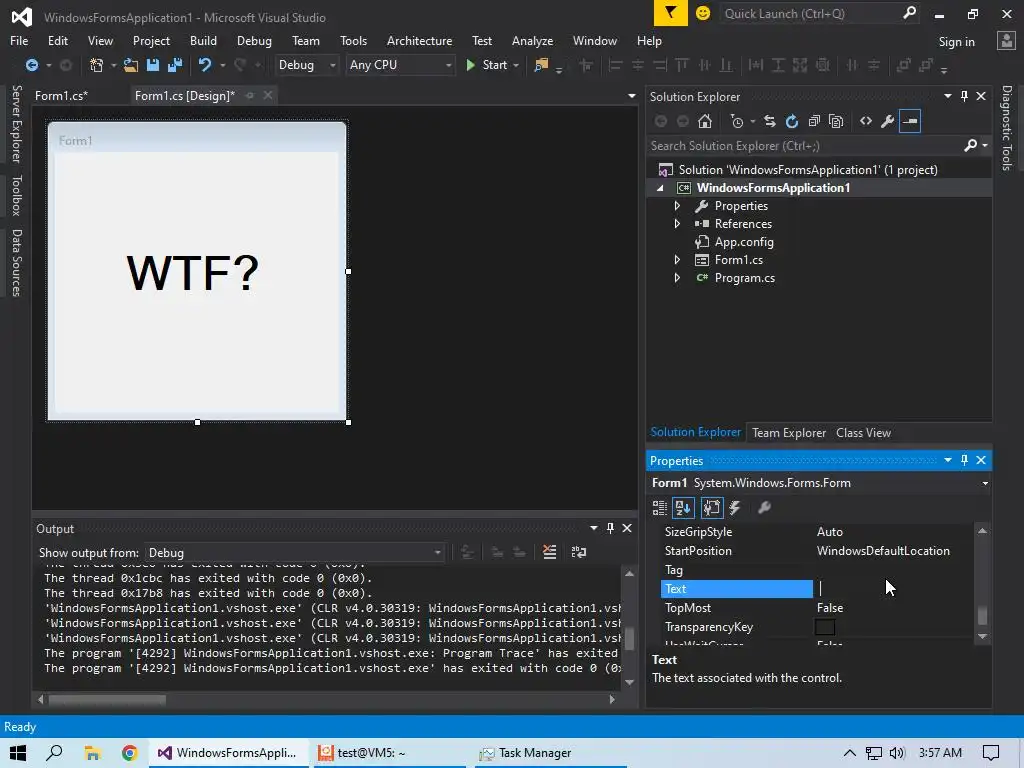The width and height of the screenshot is (1024, 768).
Task: Expand the References node
Action: point(677,223)
